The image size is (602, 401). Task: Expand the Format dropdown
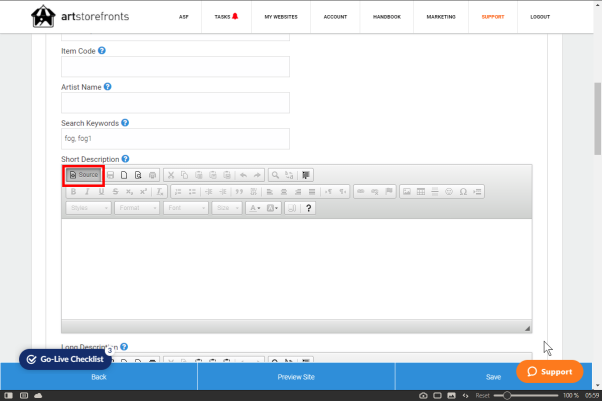coord(137,208)
